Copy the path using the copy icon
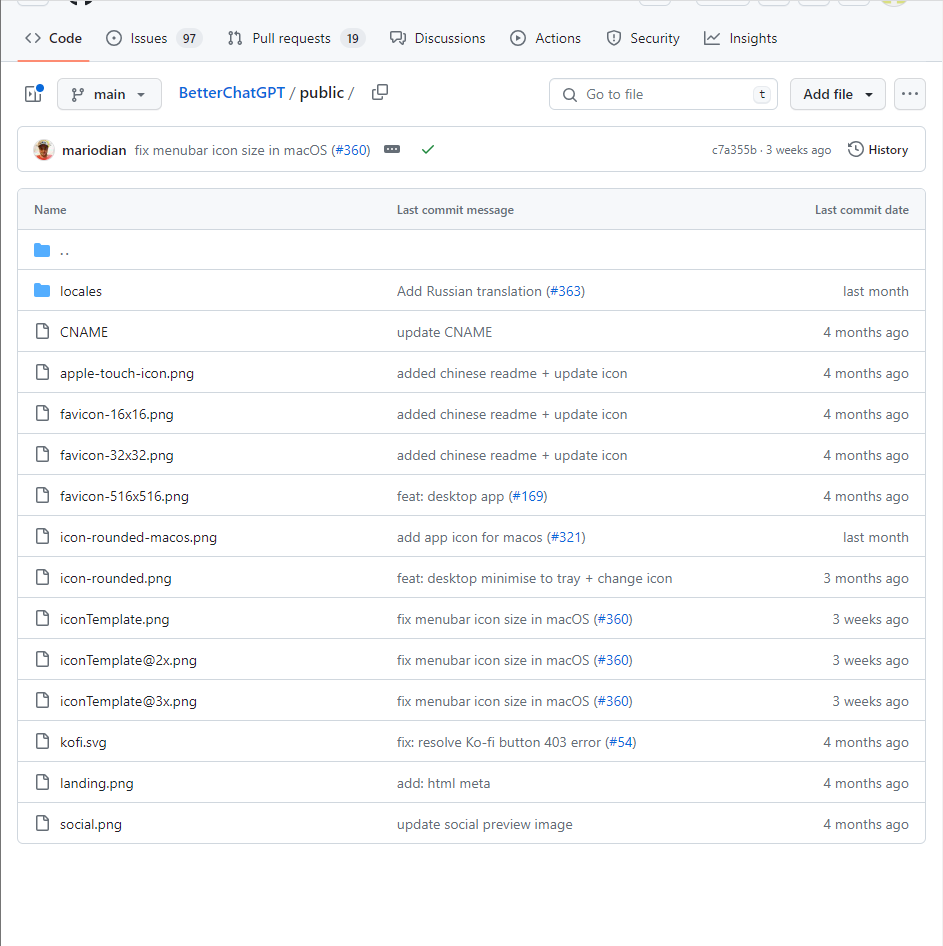Image resolution: width=943 pixels, height=946 pixels. pos(379,93)
